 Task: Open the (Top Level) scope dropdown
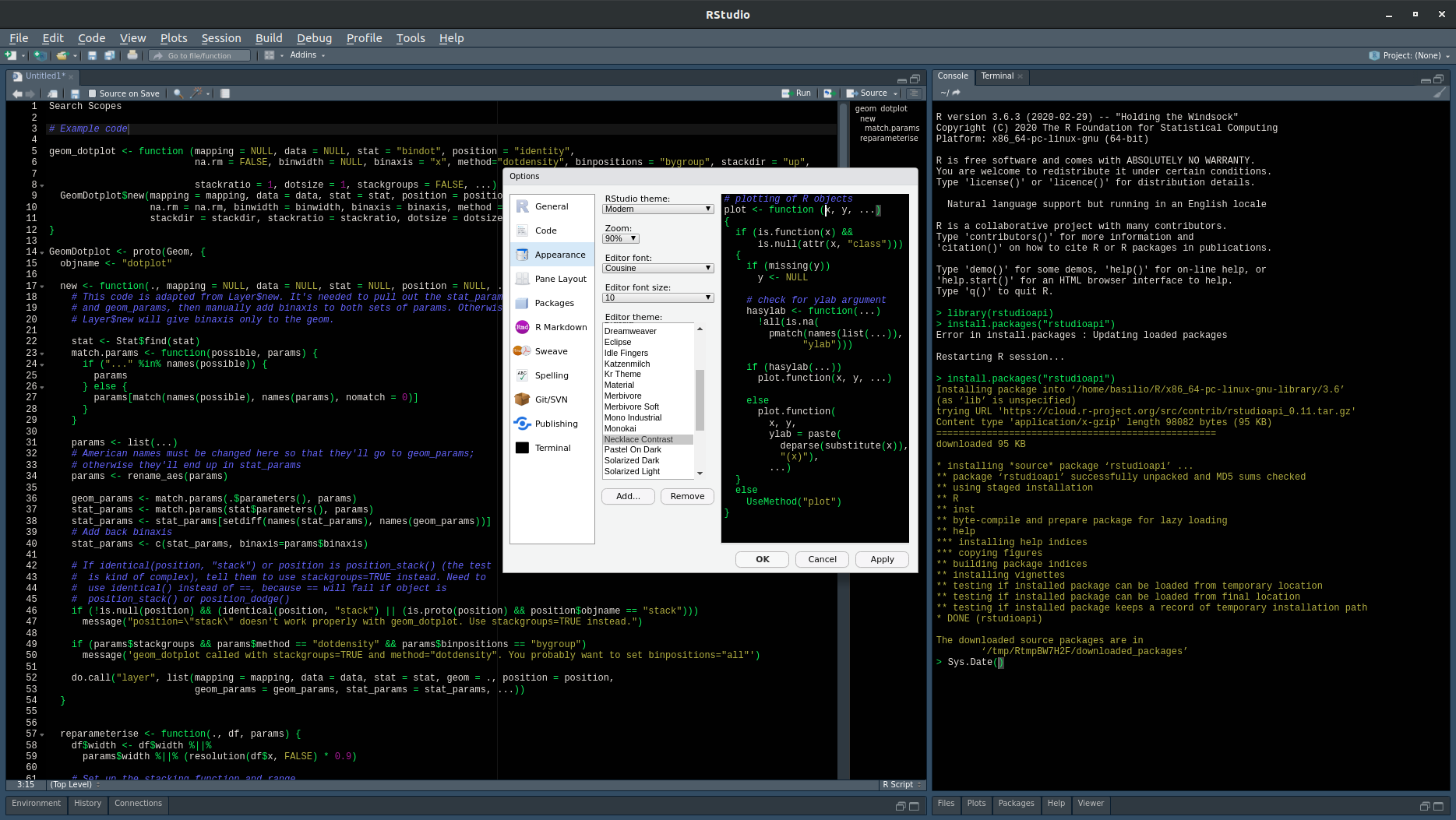tap(75, 784)
